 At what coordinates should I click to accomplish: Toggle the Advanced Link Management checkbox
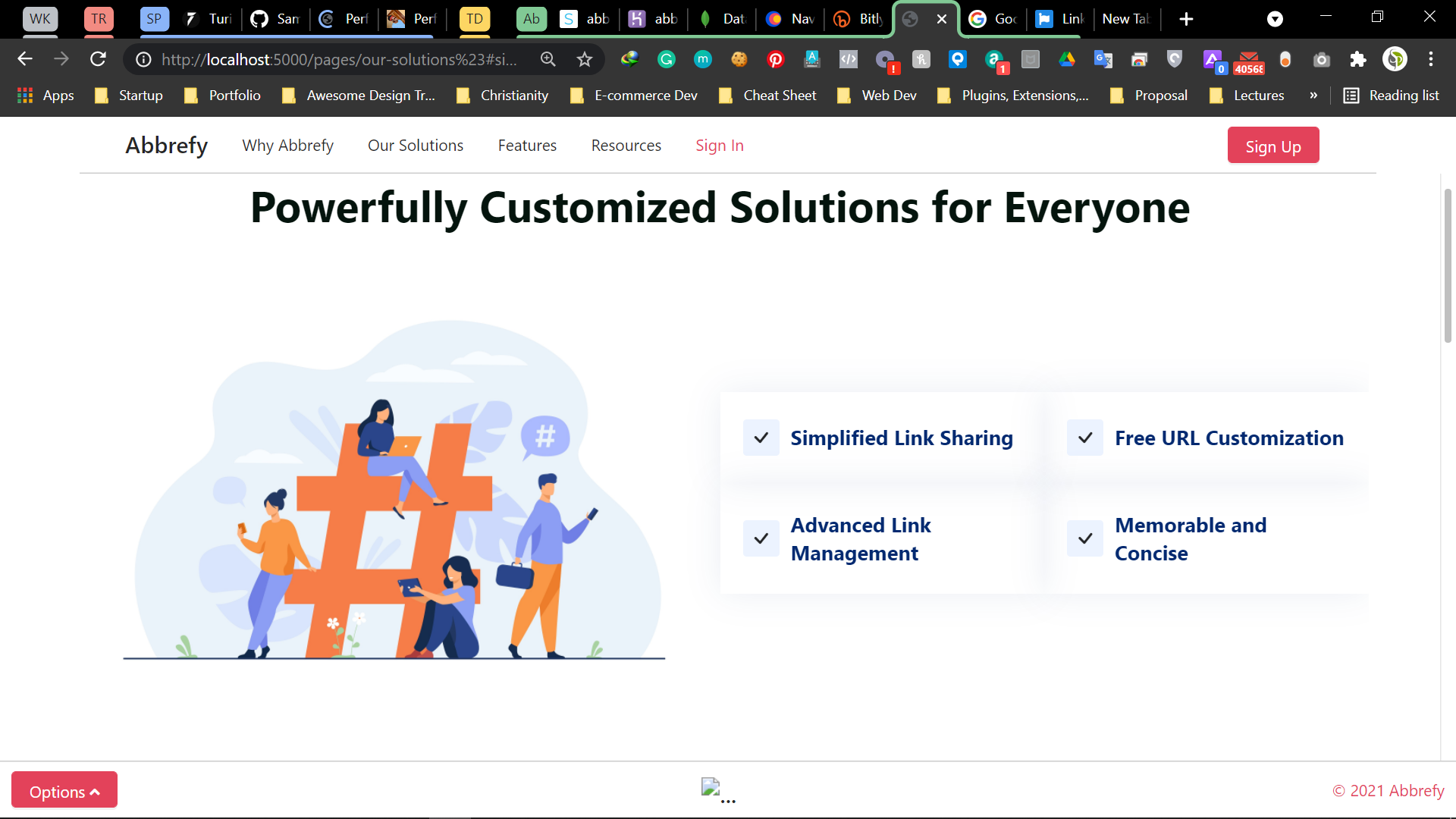pos(761,538)
